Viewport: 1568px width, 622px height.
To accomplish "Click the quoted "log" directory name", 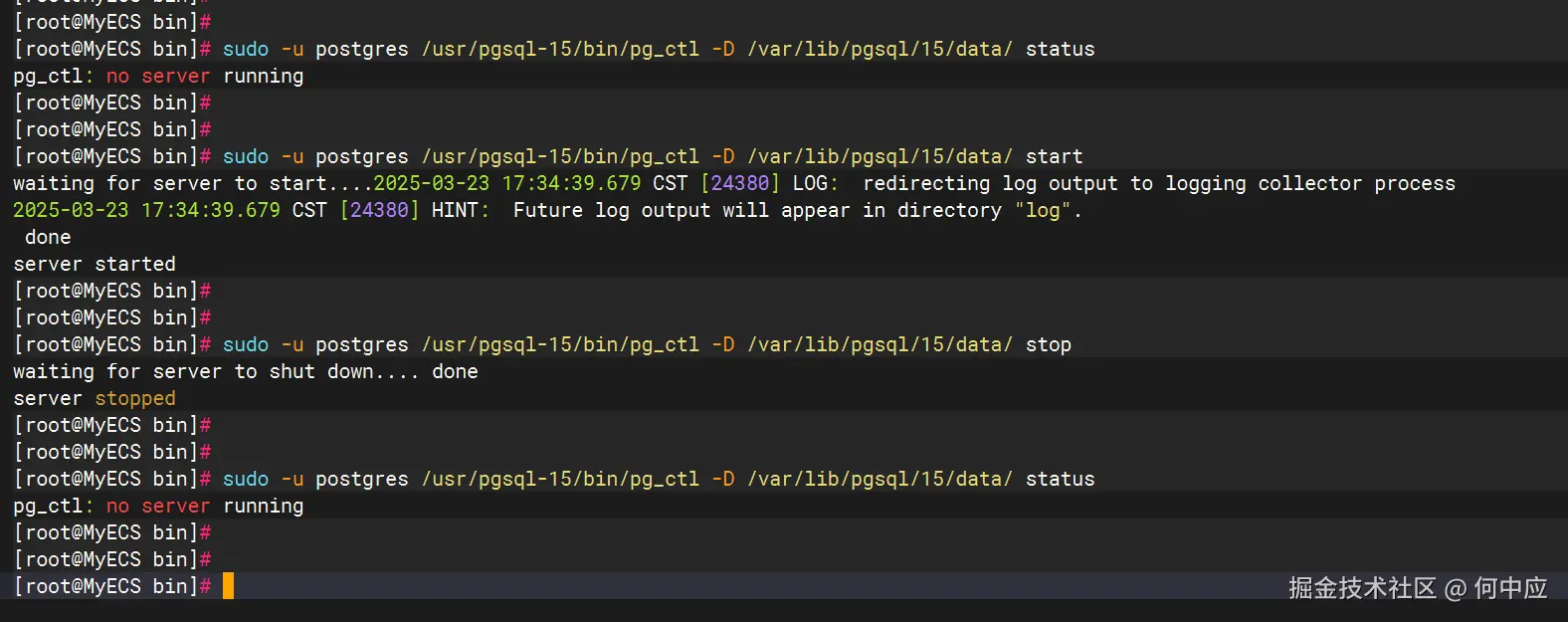I will coord(1043,210).
